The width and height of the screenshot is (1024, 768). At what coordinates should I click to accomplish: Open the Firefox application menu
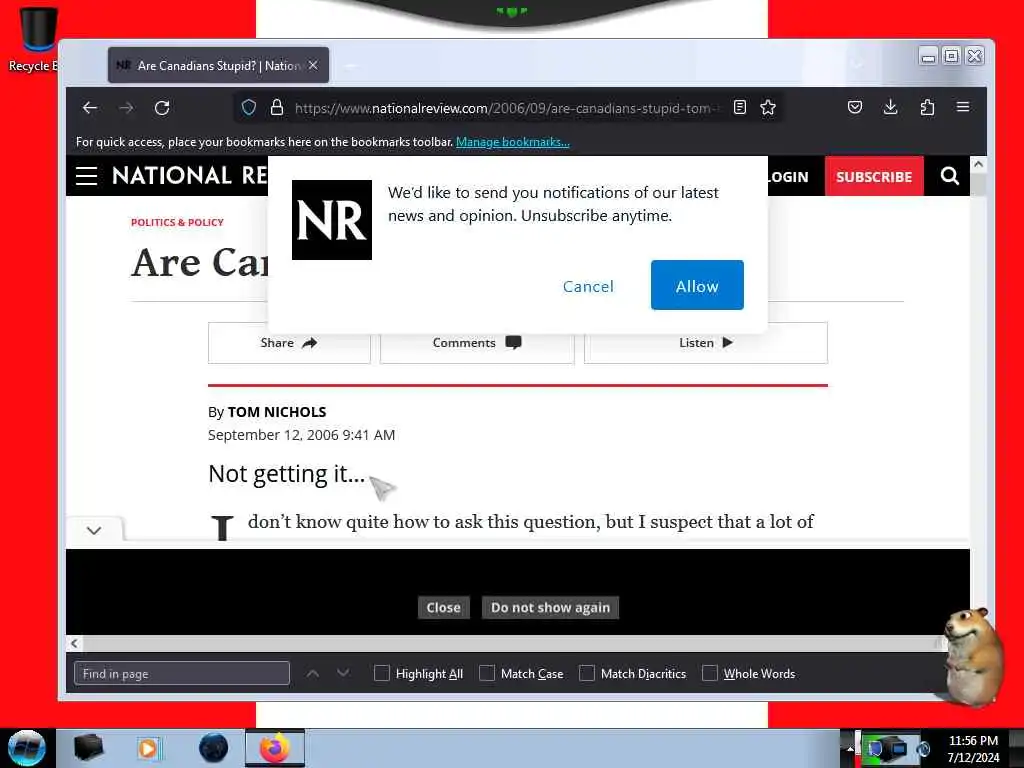point(963,107)
